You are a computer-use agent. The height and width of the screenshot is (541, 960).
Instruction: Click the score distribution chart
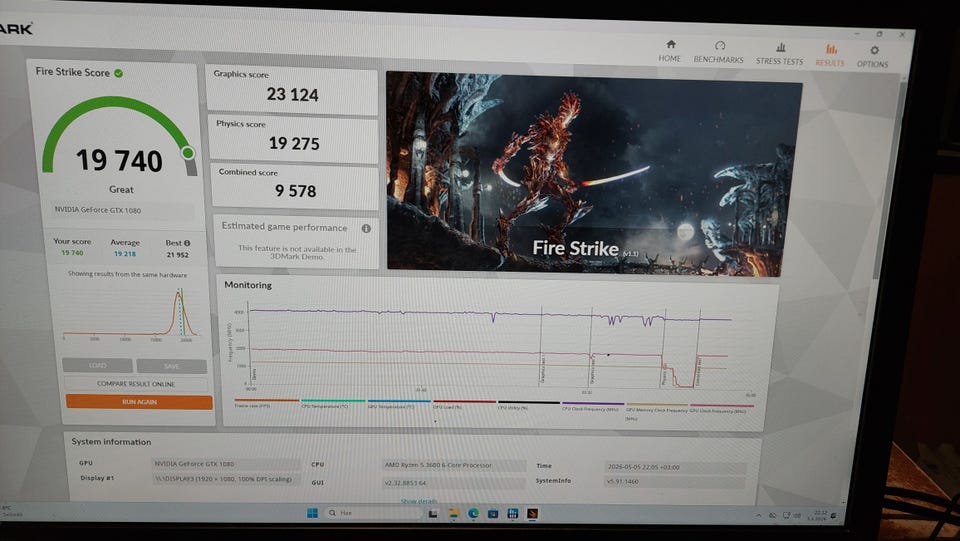[x=129, y=313]
